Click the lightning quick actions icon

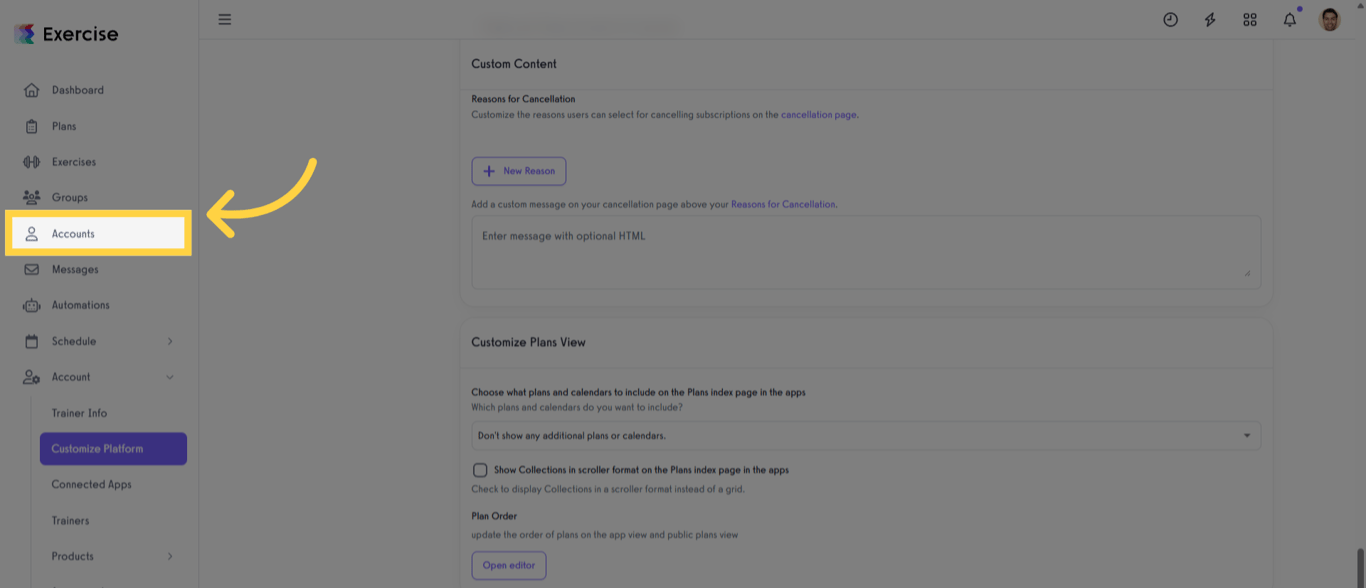point(1210,19)
